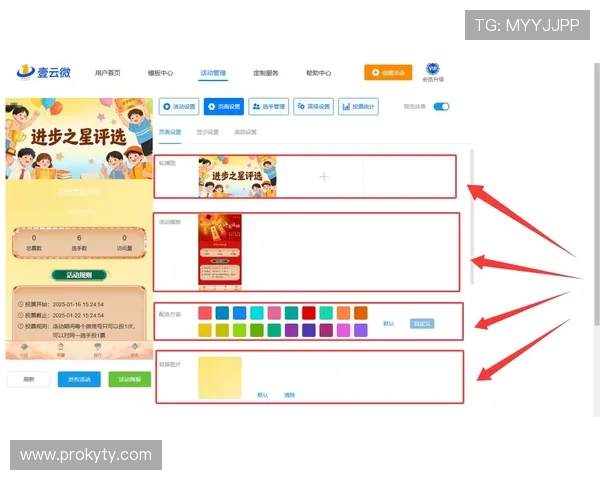Click the green 活动海报 button
Viewport: 600px width, 480px height.
130,379
